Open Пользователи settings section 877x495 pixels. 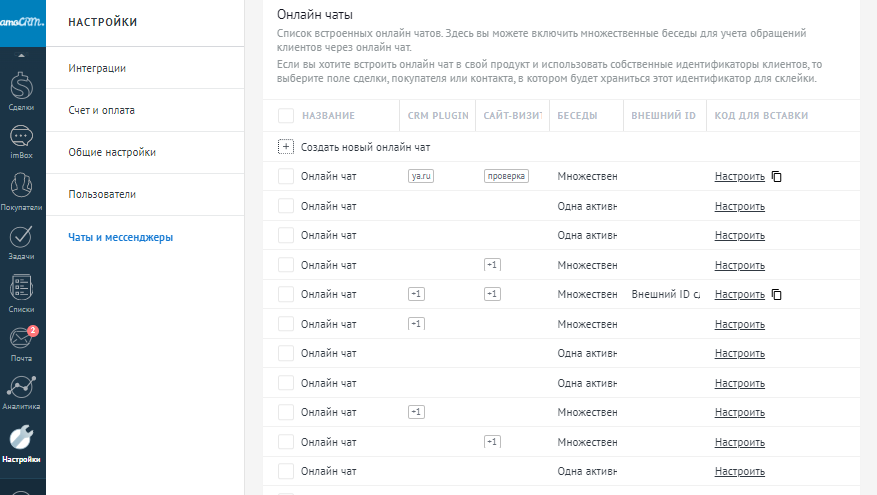102,194
